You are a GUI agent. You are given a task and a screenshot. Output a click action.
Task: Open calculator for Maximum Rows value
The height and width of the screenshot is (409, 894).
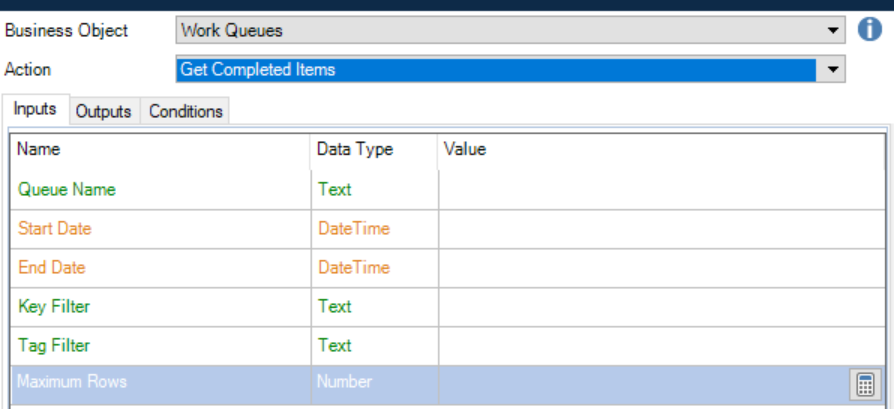[x=864, y=383]
